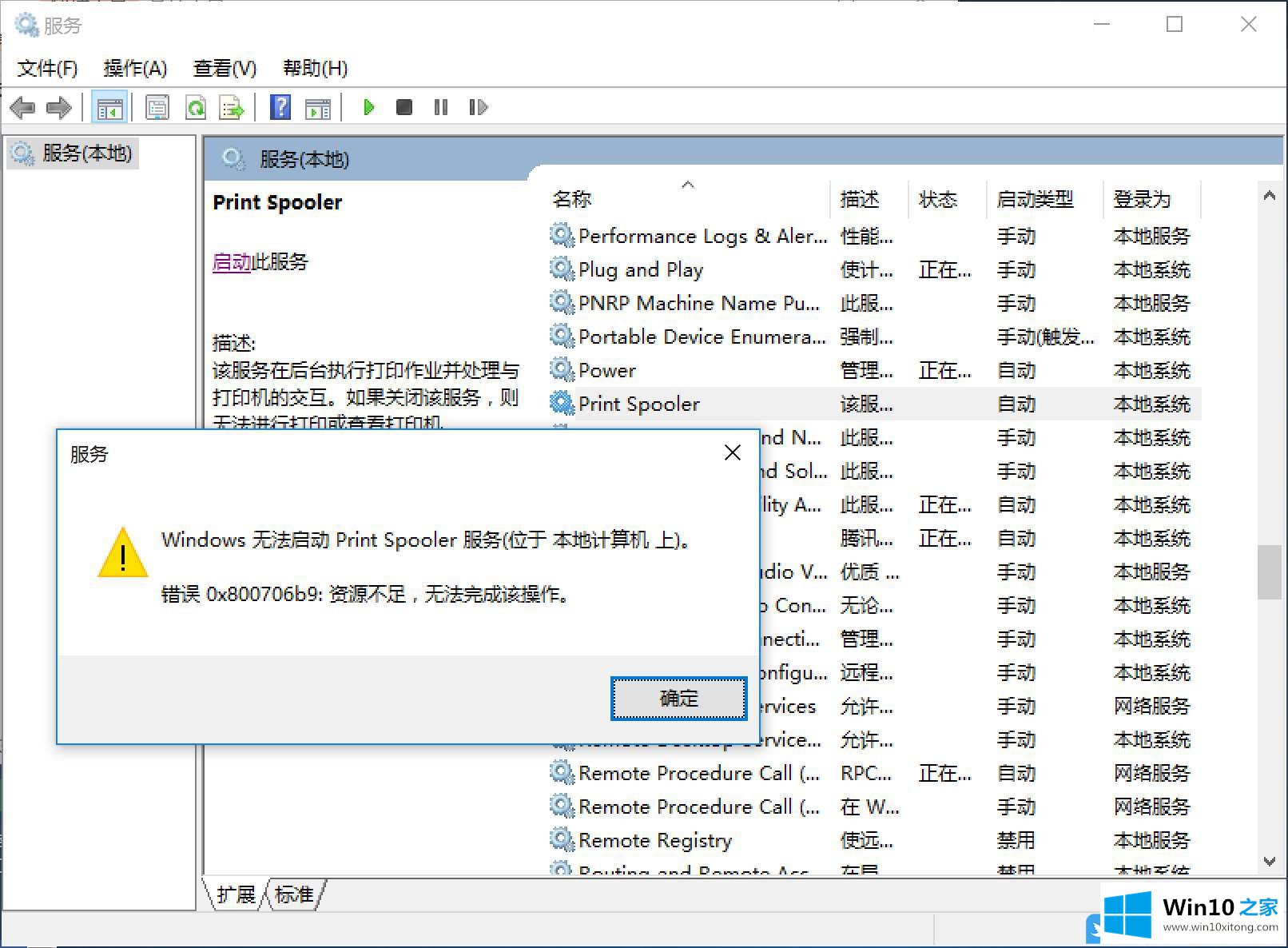Start service with green play icon
Screen dimensions: 1288x948
point(368,107)
